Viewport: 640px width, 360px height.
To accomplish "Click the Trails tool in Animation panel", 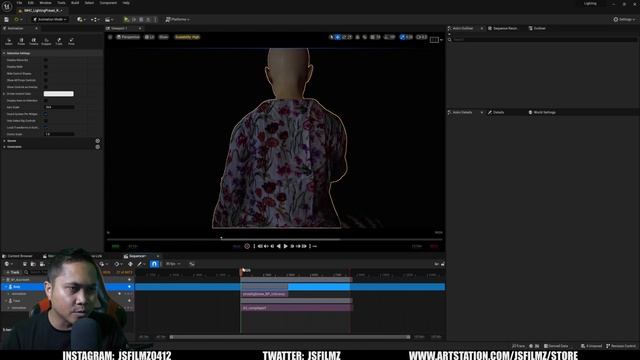I will point(59,41).
